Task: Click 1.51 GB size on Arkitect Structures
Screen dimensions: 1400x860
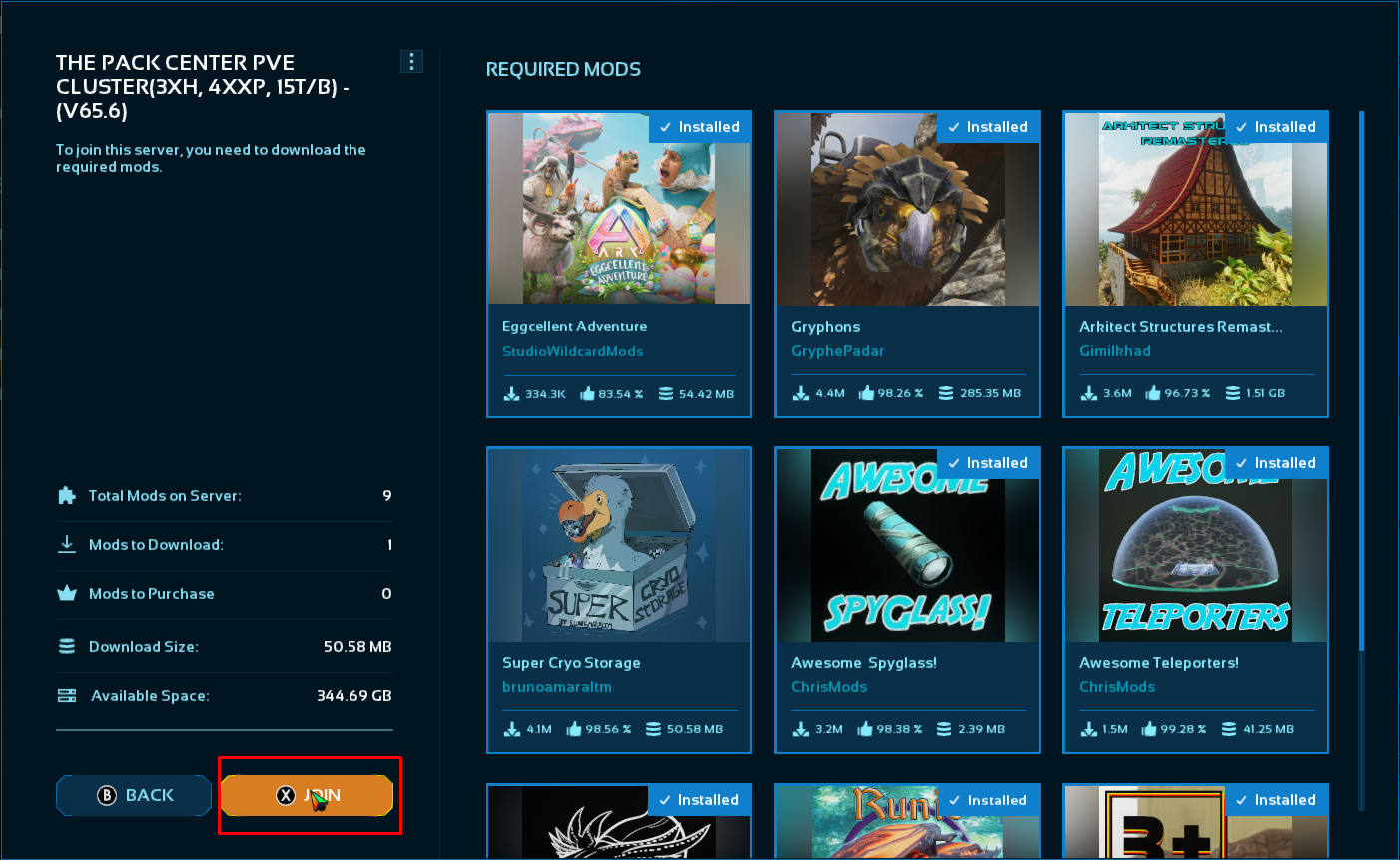Action: coord(1266,394)
